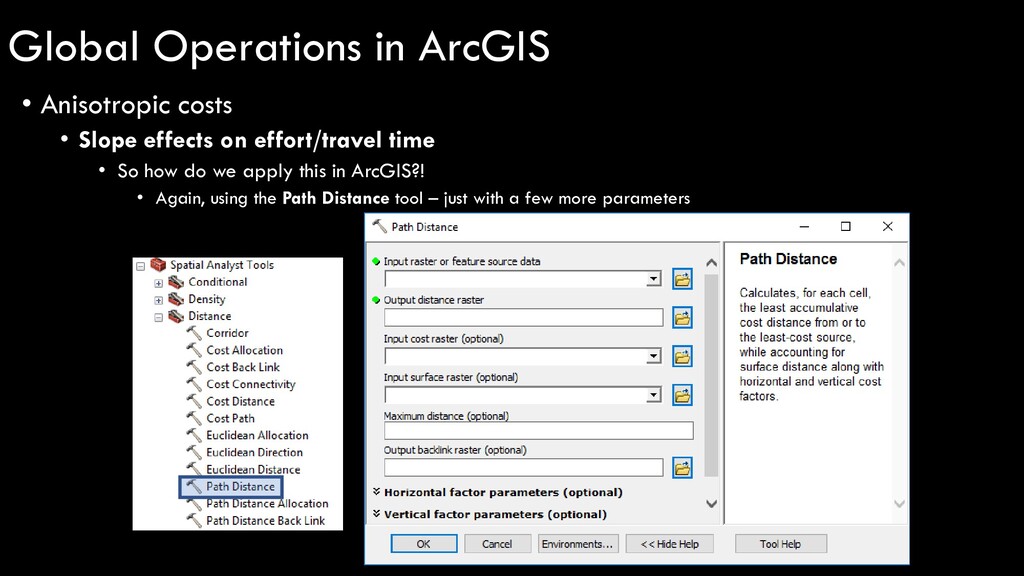
Task: Click the Density toolset icon
Action: pyautogui.click(x=176, y=299)
